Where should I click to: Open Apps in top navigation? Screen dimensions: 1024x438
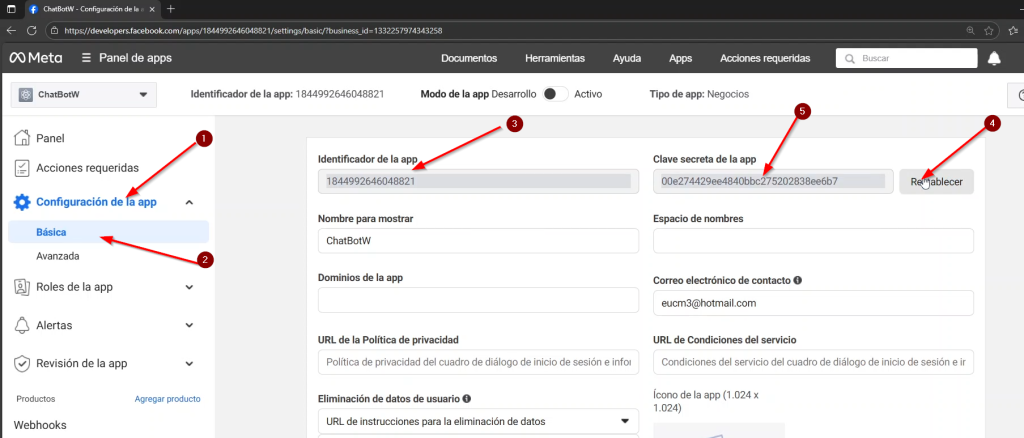pos(680,58)
